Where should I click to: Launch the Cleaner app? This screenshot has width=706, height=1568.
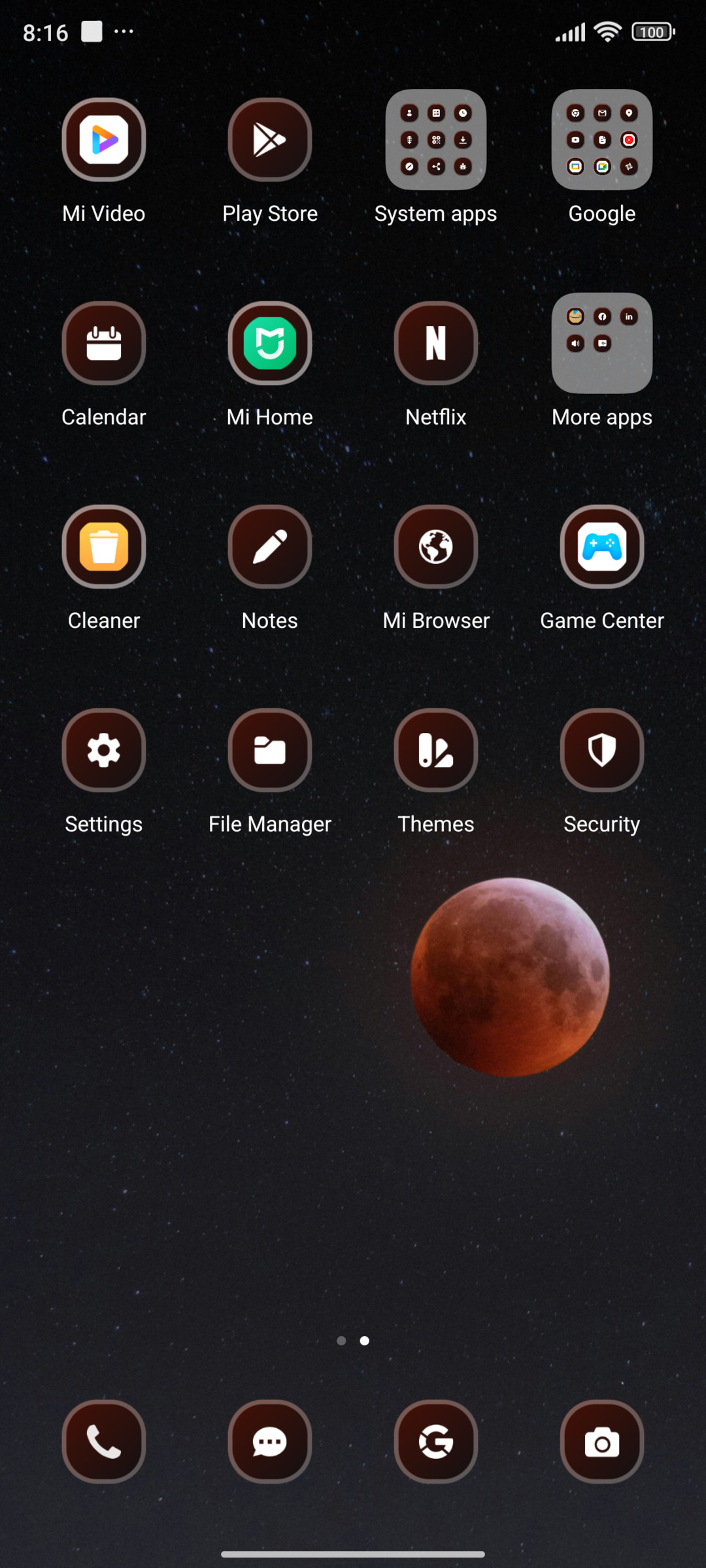[104, 547]
